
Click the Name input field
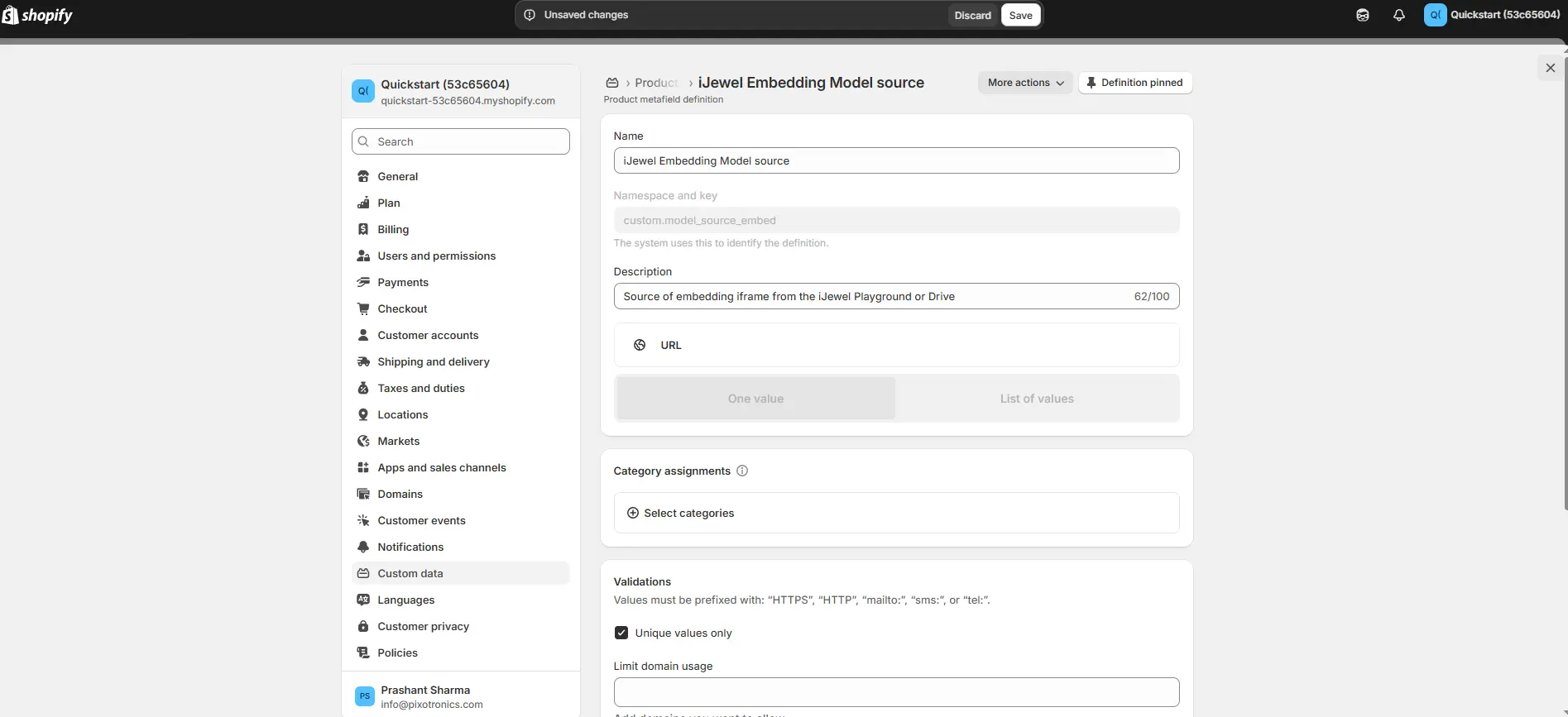[x=896, y=160]
